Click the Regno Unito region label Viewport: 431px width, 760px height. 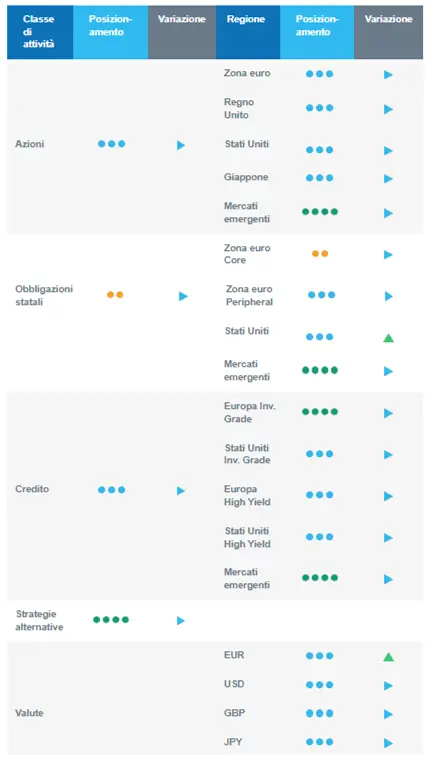click(x=239, y=109)
